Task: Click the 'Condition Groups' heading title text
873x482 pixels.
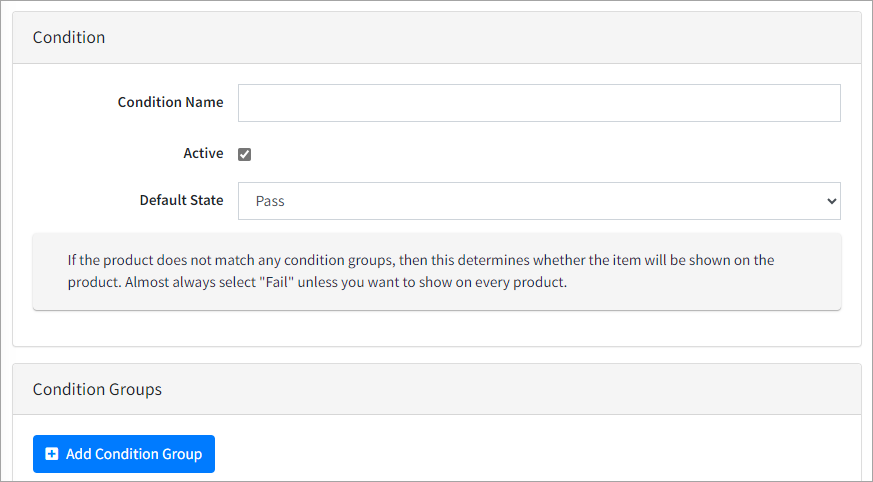Action: 97,389
